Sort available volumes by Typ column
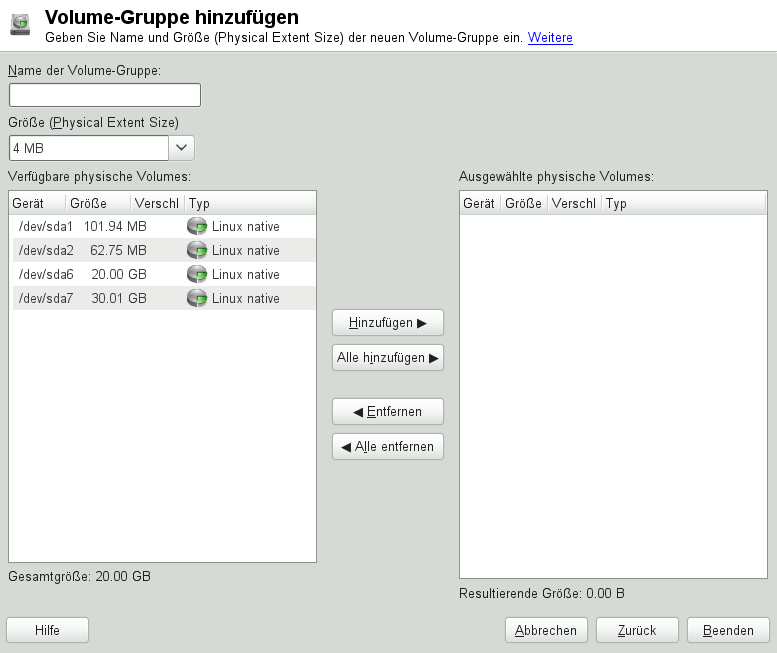The height and width of the screenshot is (653, 777). [250, 203]
